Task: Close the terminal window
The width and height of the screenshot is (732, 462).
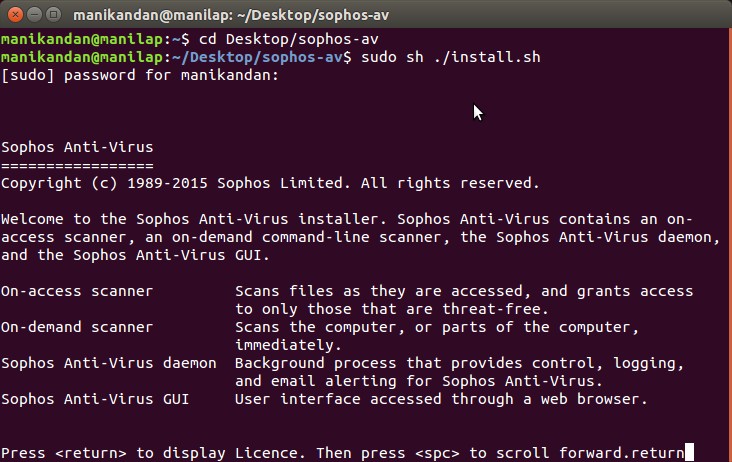Action: point(15,14)
